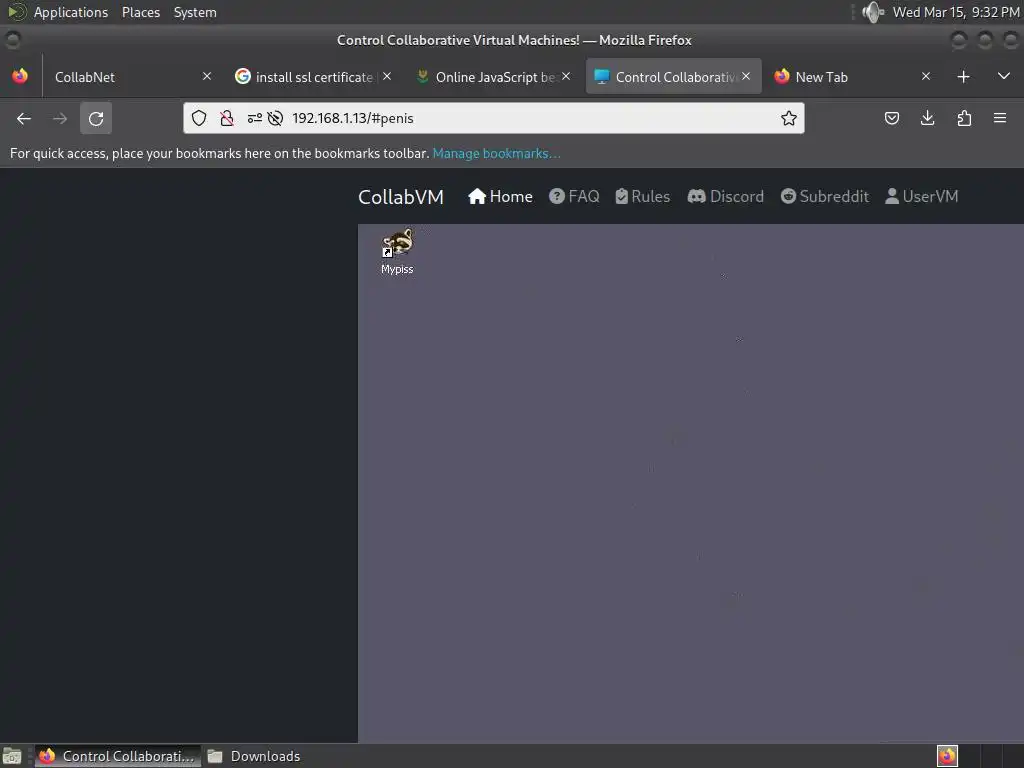Close the CollabNet tab
Image resolution: width=1024 pixels, height=768 pixels.
click(206, 76)
